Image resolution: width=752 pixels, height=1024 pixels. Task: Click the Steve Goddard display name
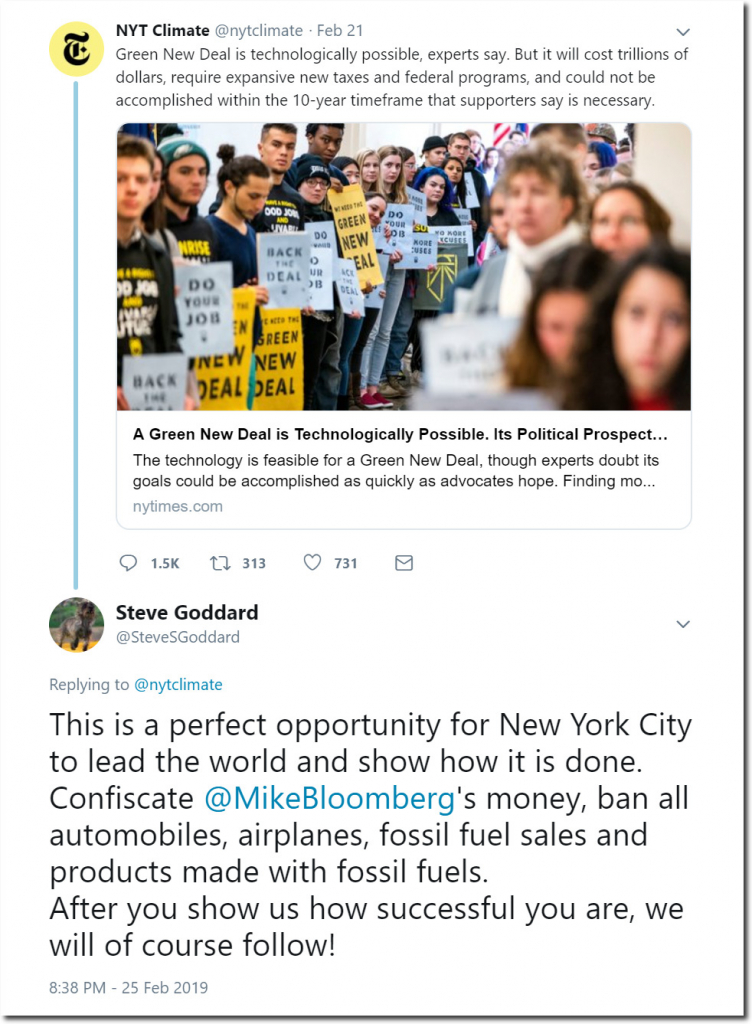[186, 612]
